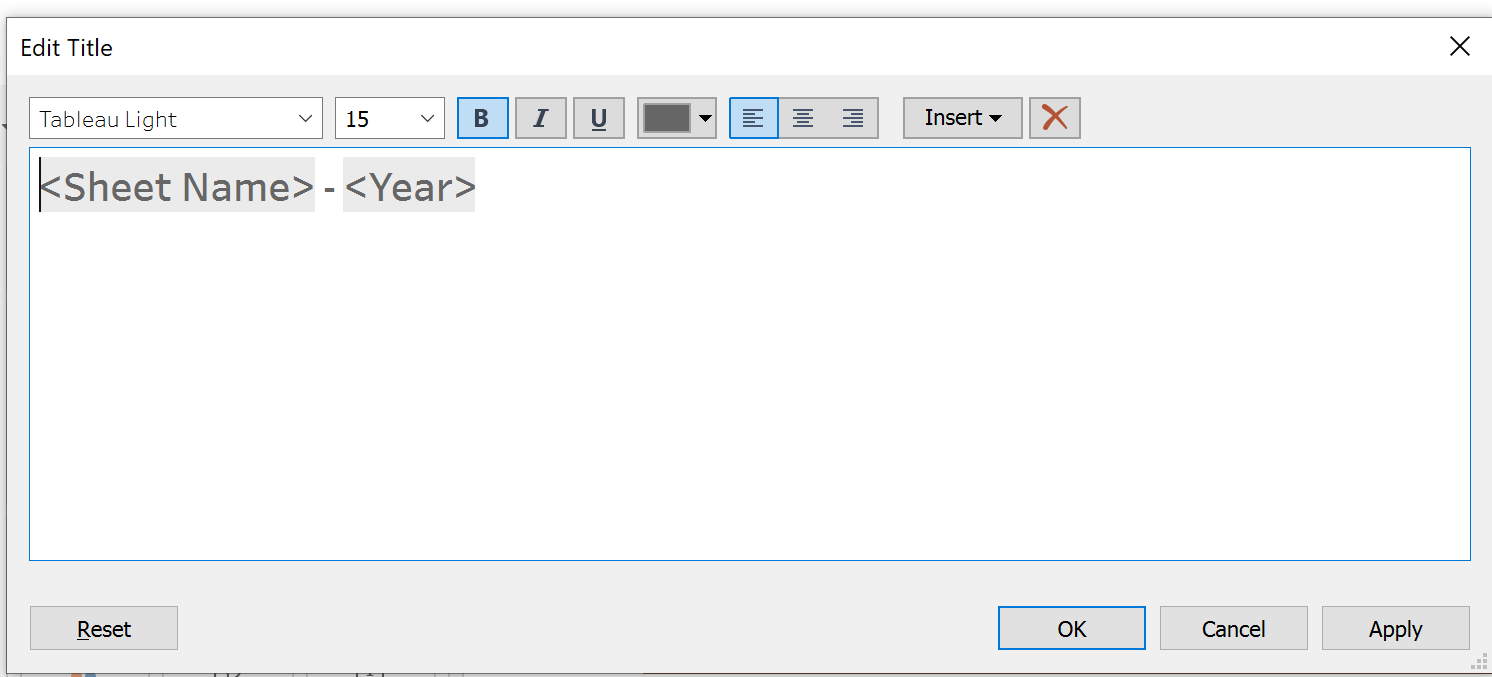Image resolution: width=1492 pixels, height=677 pixels.
Task: Toggle Underline formatting button
Action: pyautogui.click(x=599, y=118)
